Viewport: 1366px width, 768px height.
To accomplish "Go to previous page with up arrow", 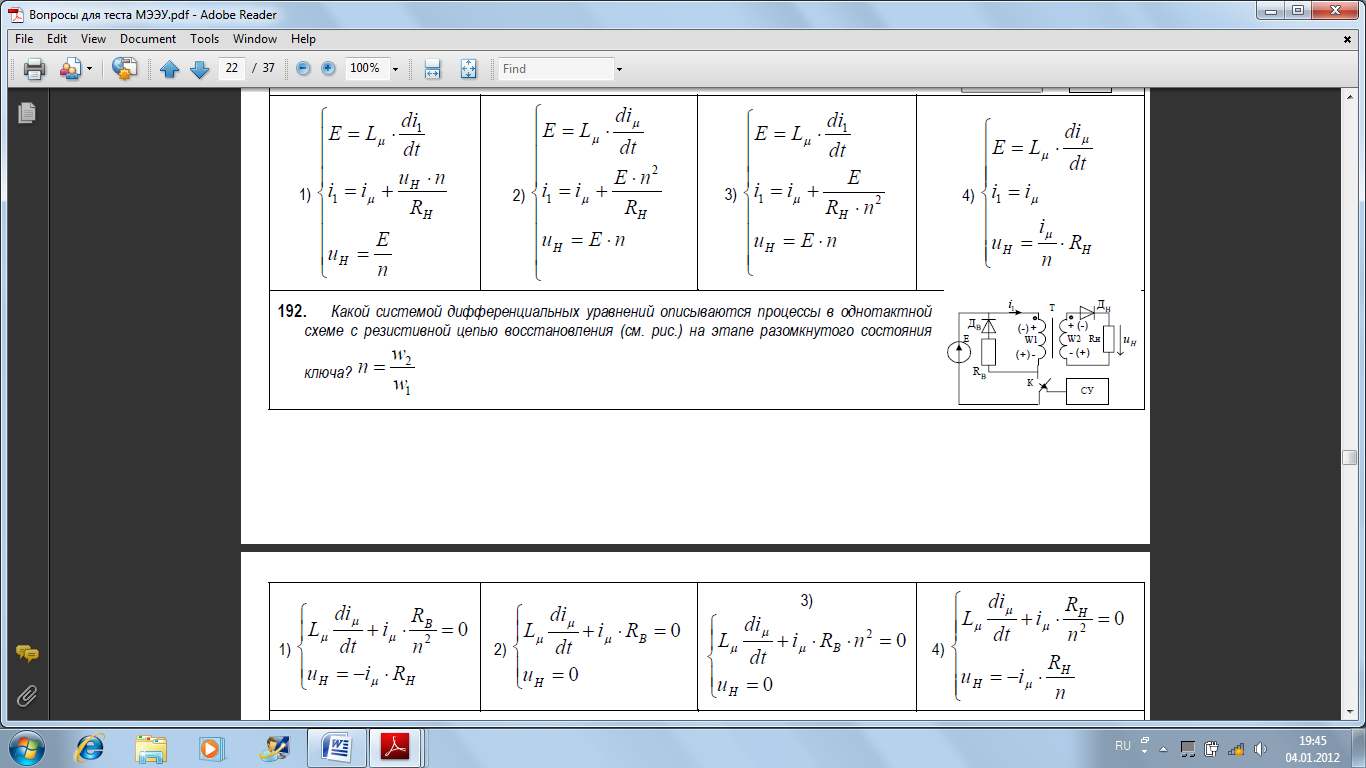I will pyautogui.click(x=169, y=69).
